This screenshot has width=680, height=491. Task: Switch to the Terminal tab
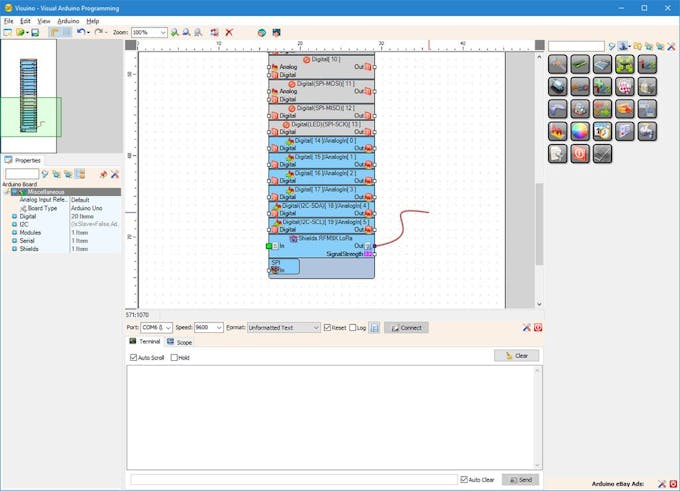pos(145,342)
